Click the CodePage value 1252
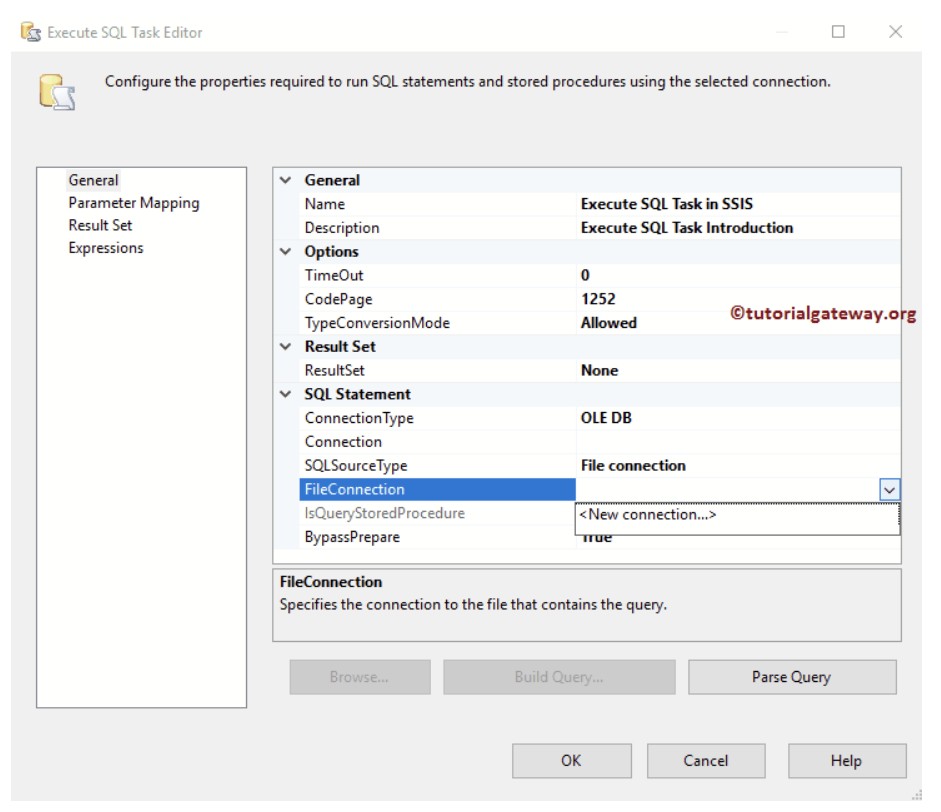The width and height of the screenshot is (941, 812). tap(598, 299)
